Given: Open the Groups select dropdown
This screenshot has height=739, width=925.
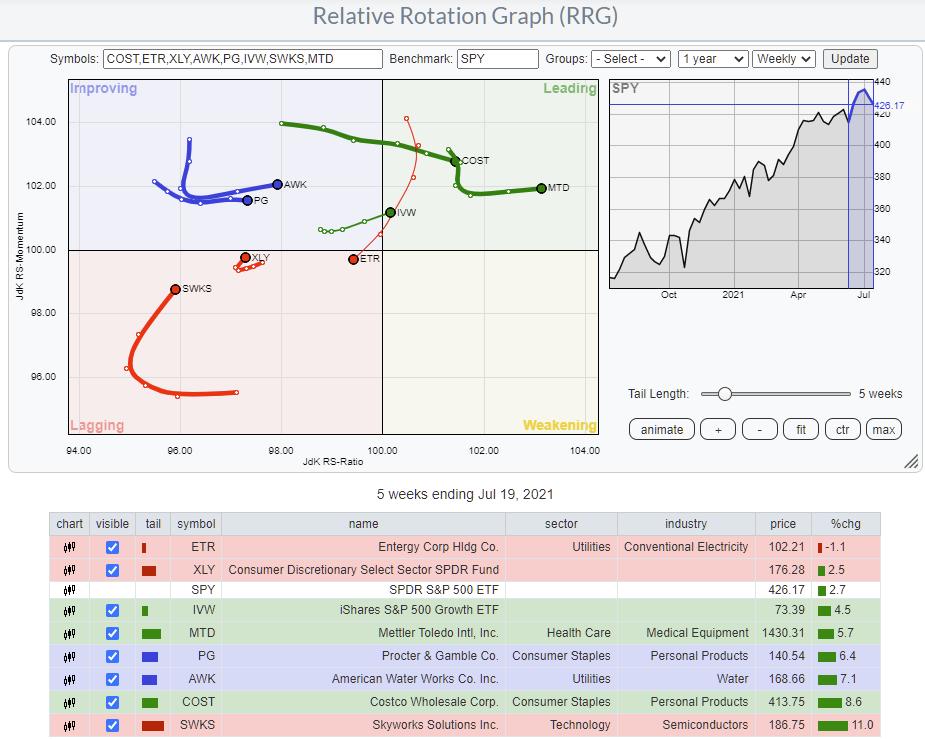Looking at the screenshot, I should [630, 59].
